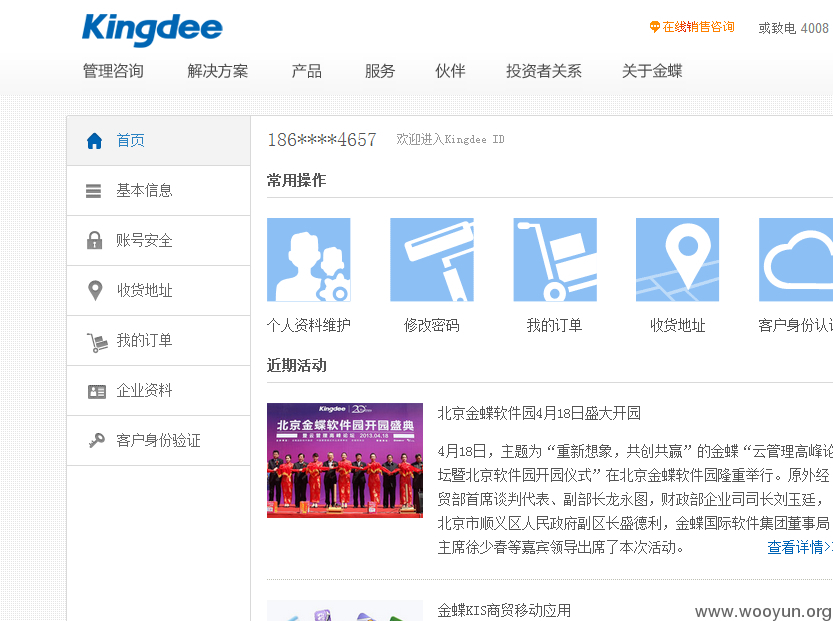
Task: Open the 产品 navigation menu
Action: 307,71
